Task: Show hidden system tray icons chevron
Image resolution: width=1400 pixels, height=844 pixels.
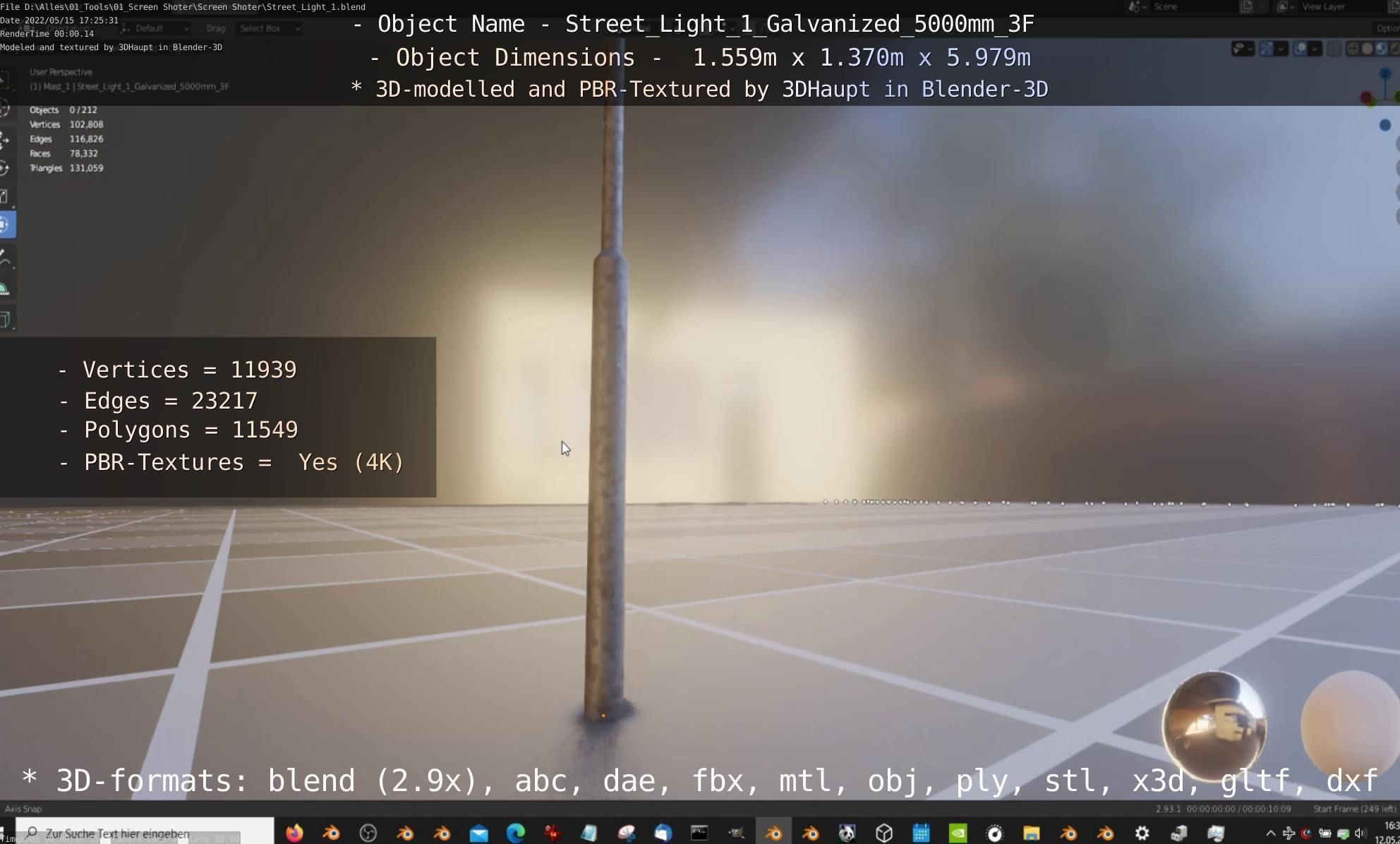Action: point(1270,833)
